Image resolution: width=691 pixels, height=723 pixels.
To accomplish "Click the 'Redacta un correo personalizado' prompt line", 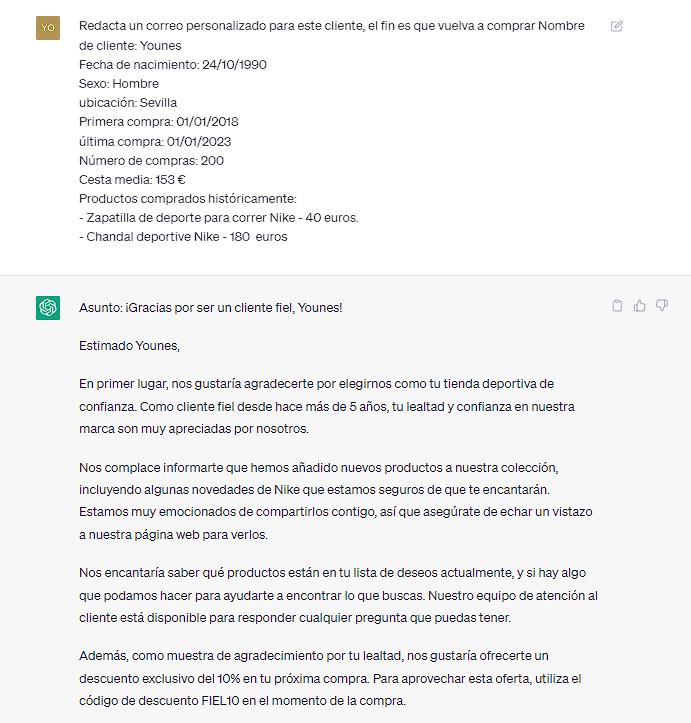I will [x=330, y=26].
